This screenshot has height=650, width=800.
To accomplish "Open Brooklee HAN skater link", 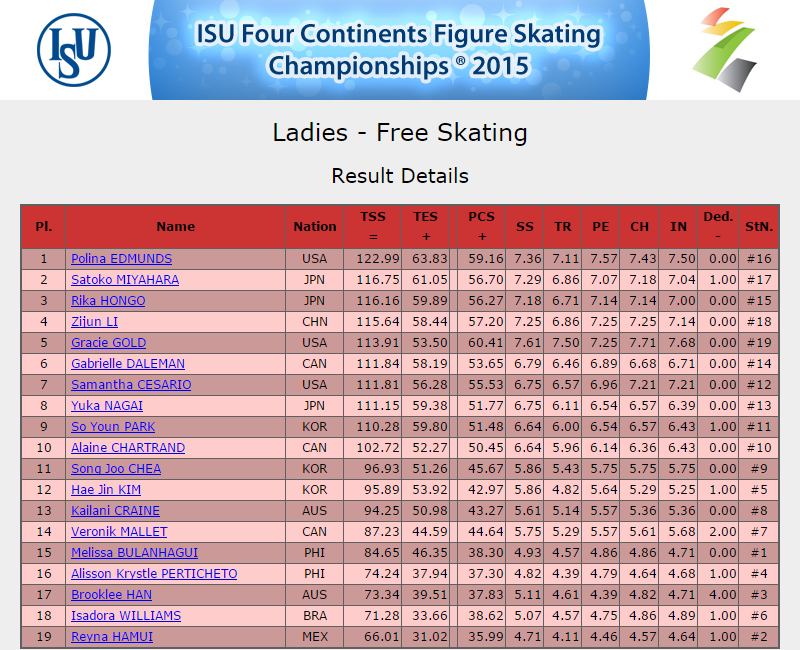I will coord(112,594).
